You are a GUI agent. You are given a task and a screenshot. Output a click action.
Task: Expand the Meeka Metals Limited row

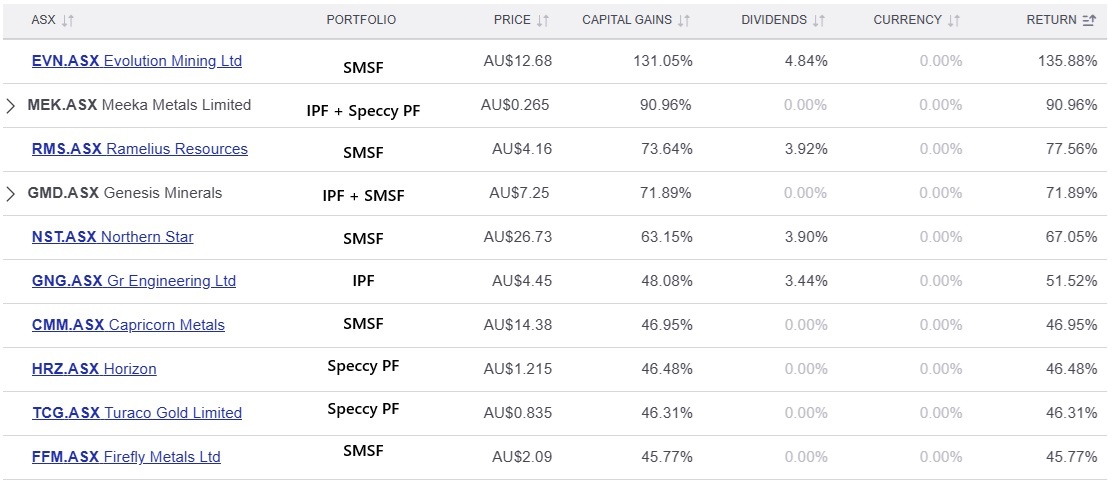[x=11, y=106]
